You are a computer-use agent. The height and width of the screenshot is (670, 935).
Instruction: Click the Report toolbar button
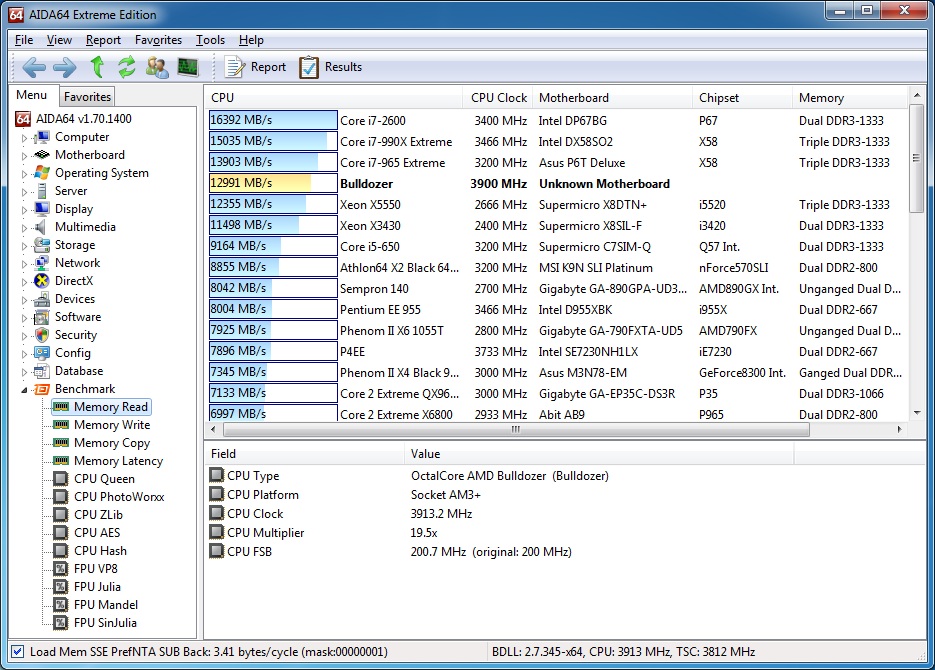click(255, 67)
